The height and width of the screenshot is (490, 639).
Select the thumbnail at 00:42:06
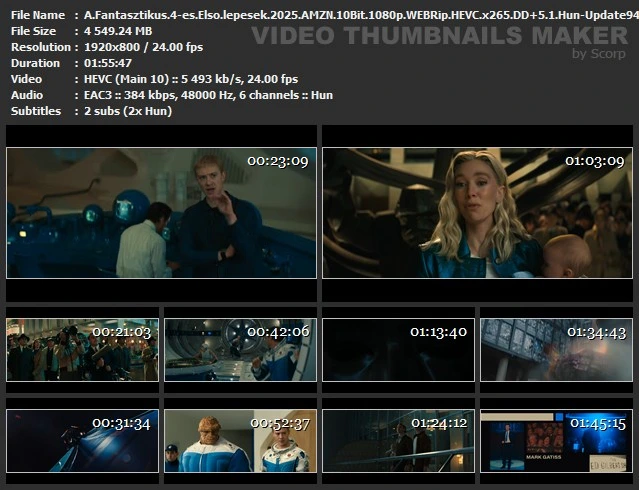pos(240,350)
